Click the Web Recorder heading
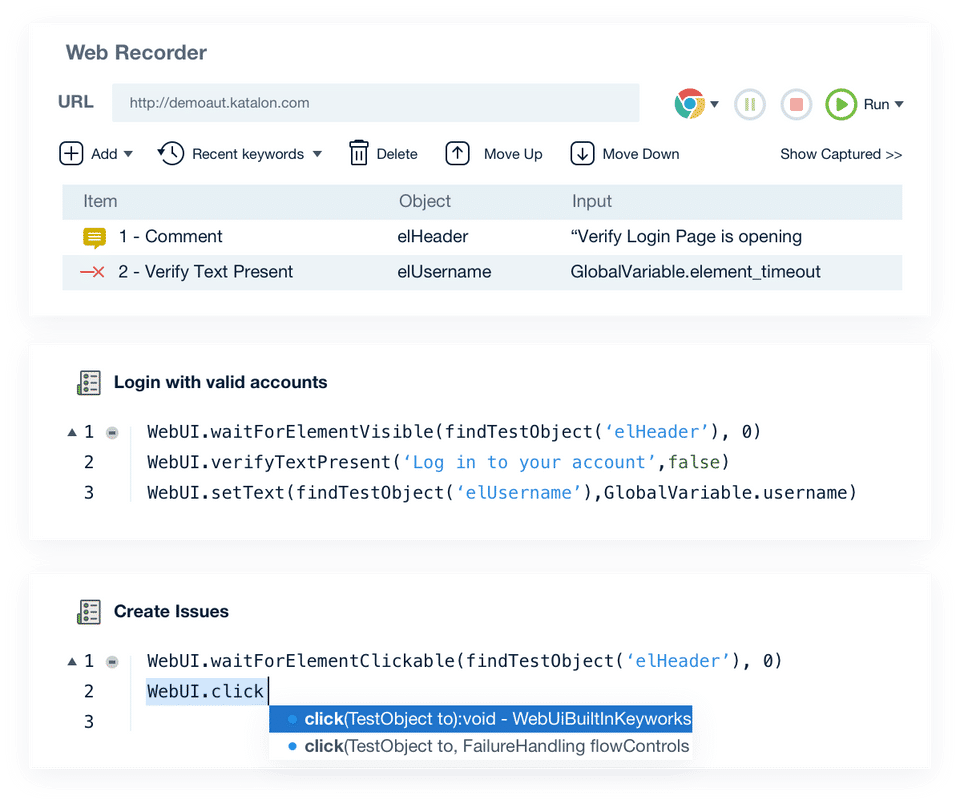Image resolution: width=960 pixels, height=805 pixels. click(136, 53)
